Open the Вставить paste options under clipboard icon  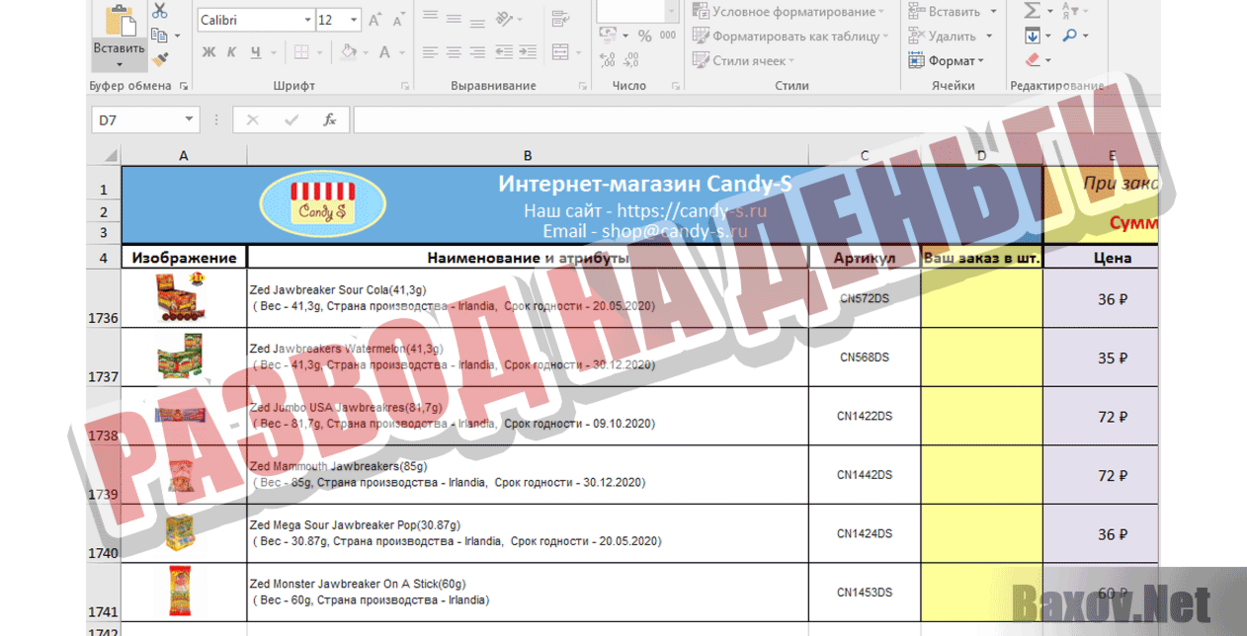pos(119,55)
